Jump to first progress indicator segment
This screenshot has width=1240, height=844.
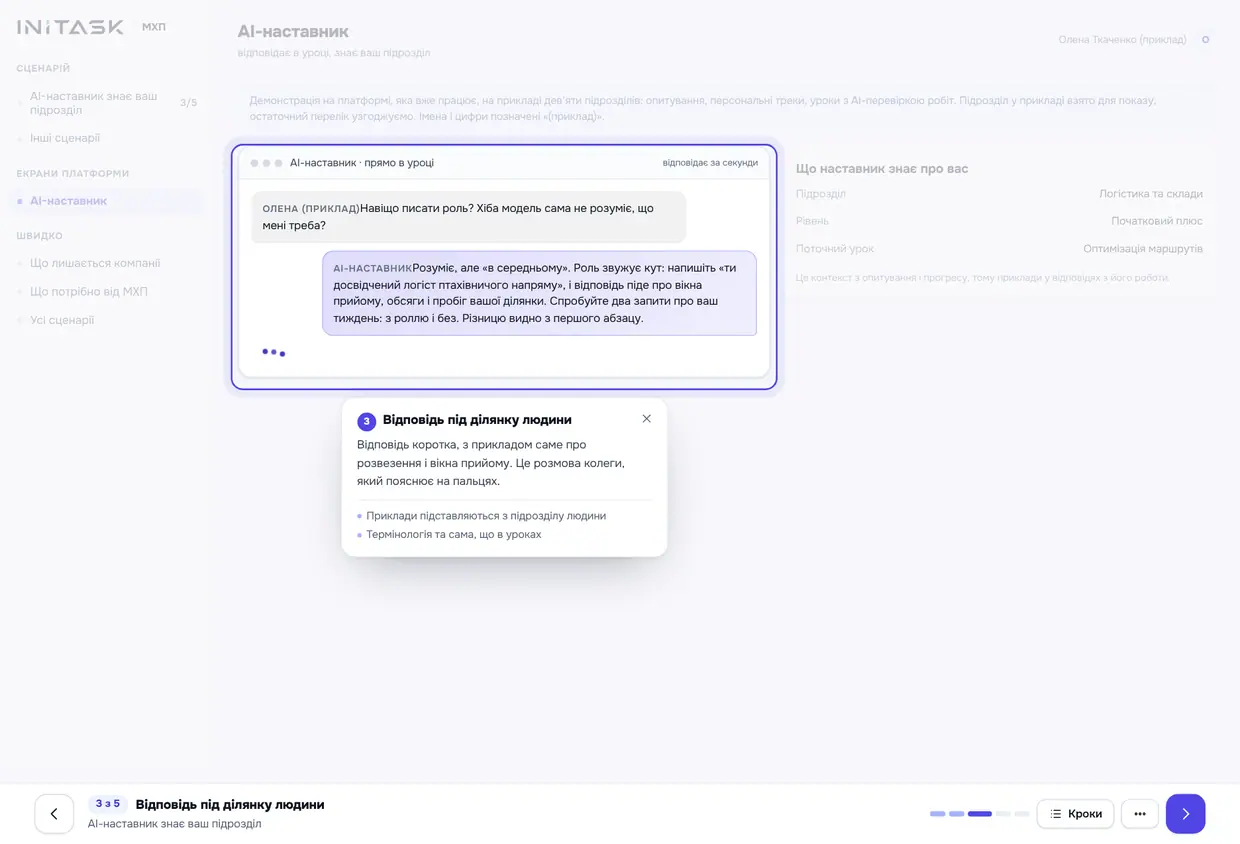pyautogui.click(x=937, y=814)
